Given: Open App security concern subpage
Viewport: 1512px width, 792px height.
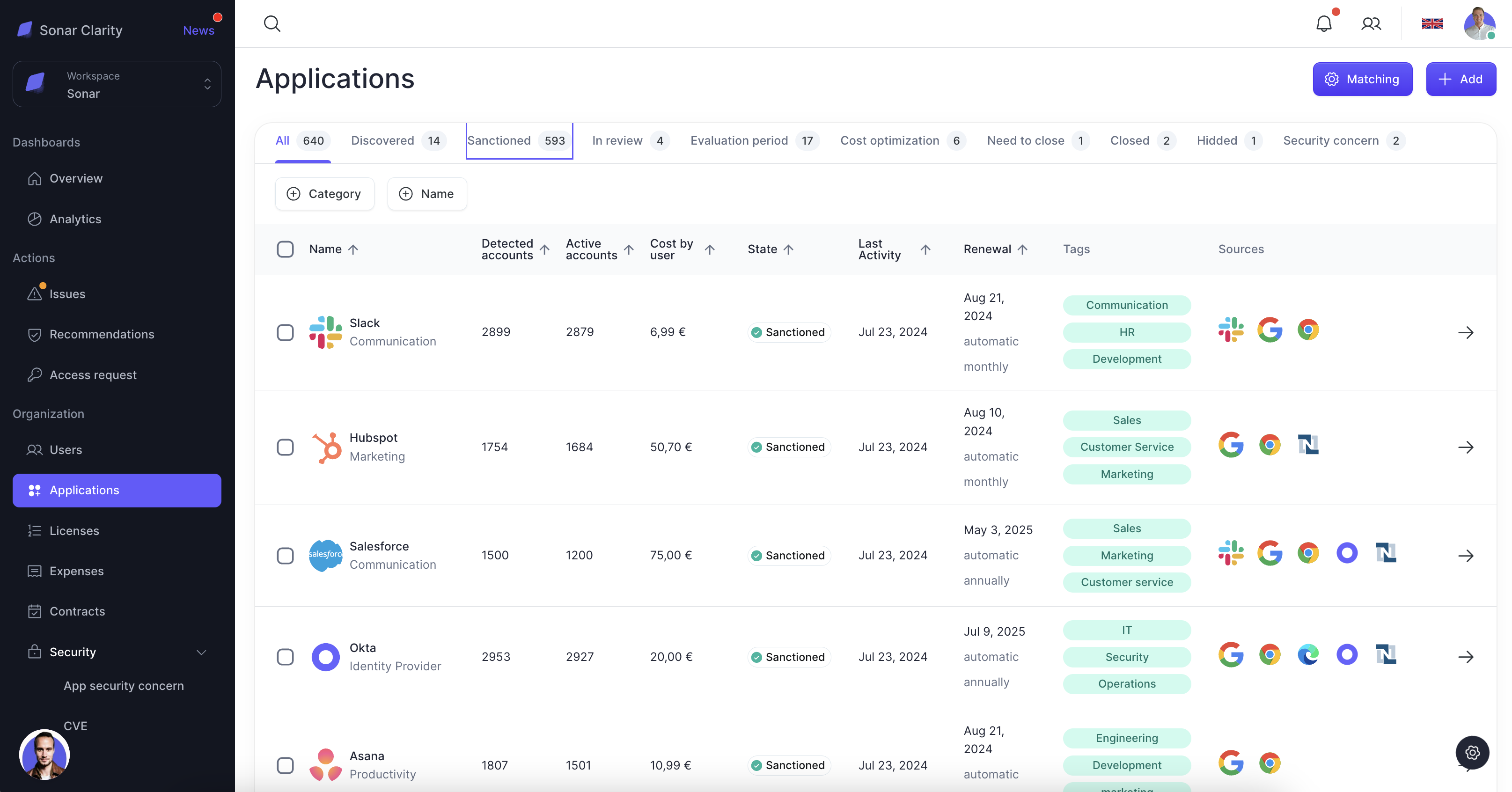Looking at the screenshot, I should point(123,686).
